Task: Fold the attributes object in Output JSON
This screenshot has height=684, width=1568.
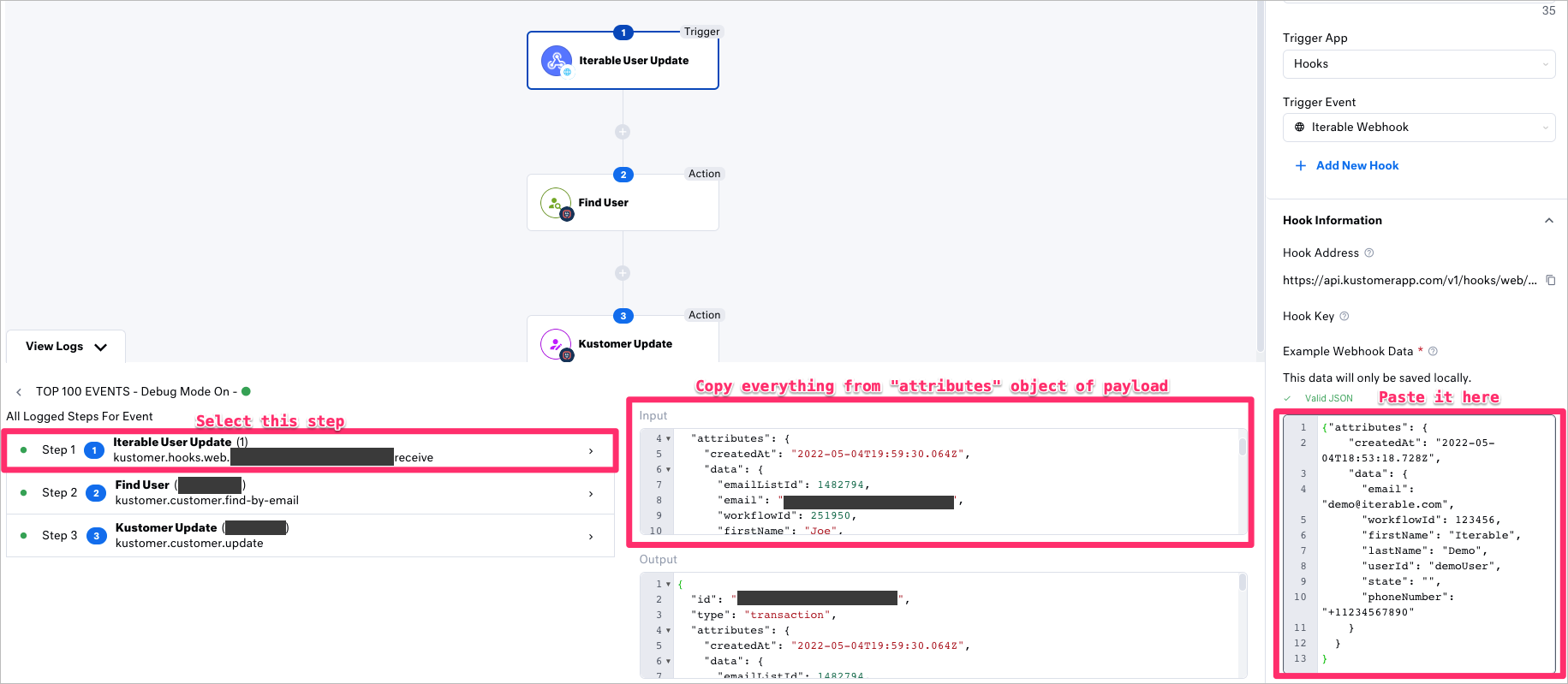Action: pos(668,630)
